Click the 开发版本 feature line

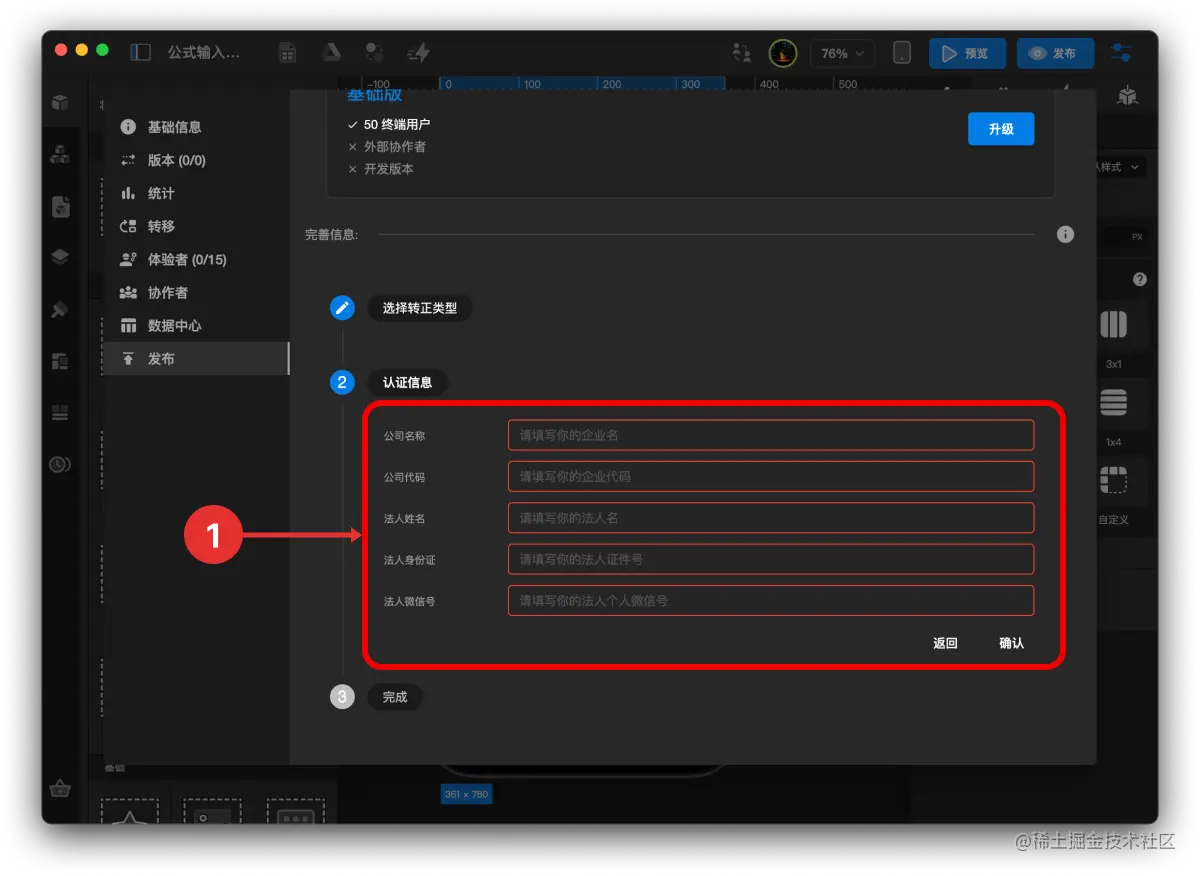tap(380, 169)
